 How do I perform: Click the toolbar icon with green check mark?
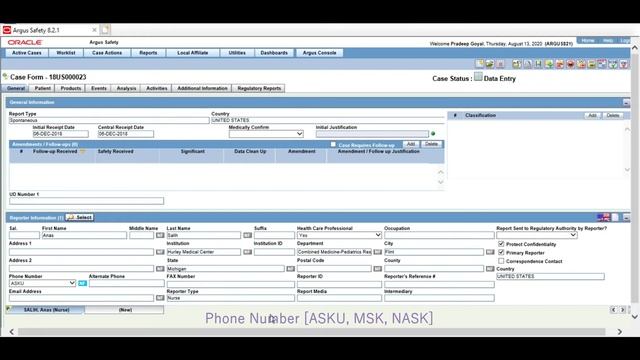coord(613,64)
